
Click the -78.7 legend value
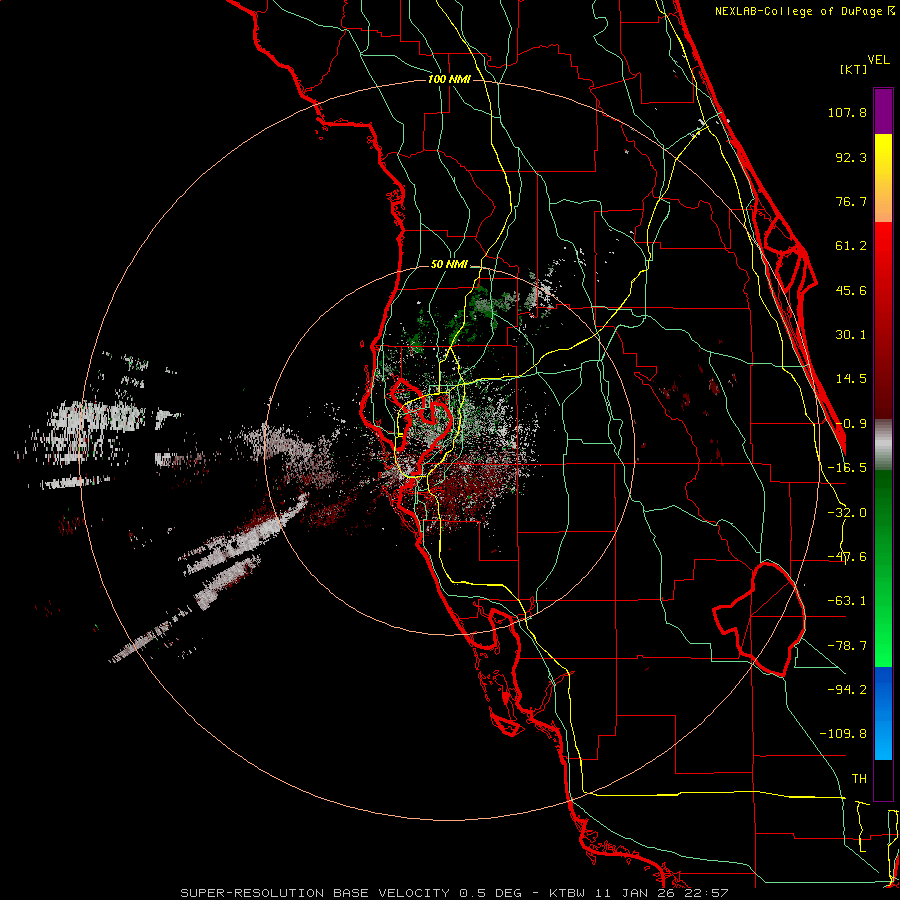[847, 646]
